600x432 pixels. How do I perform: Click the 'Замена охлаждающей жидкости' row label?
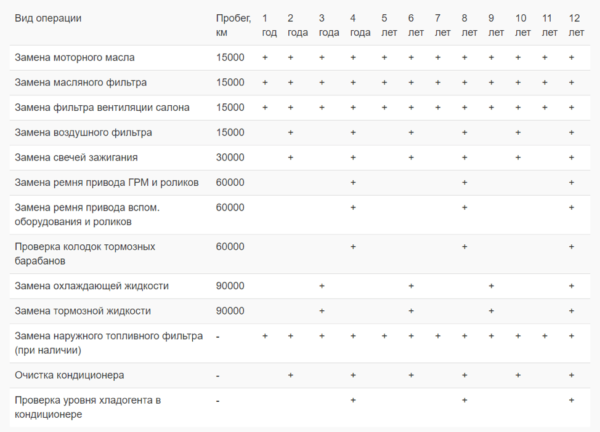91,286
